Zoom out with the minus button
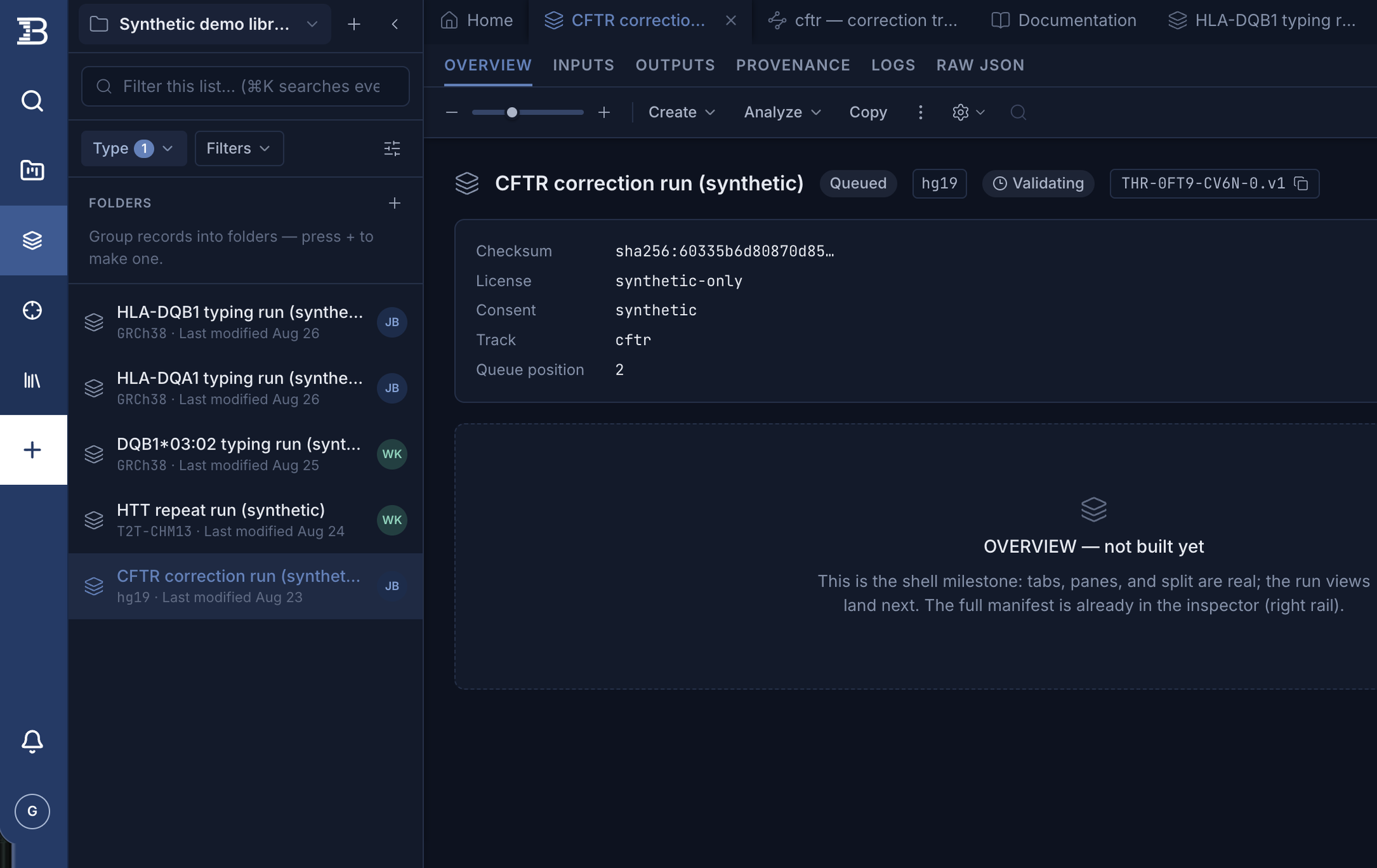The image size is (1377, 868). coord(452,112)
